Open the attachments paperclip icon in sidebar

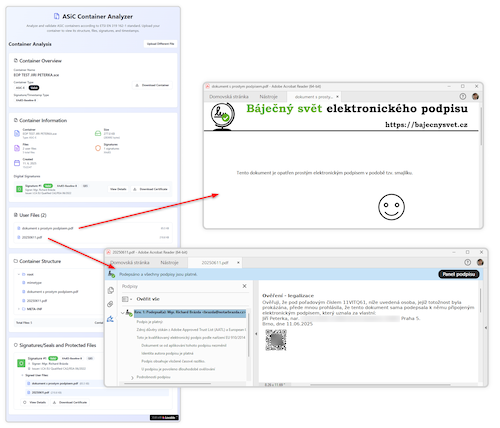click(x=110, y=304)
